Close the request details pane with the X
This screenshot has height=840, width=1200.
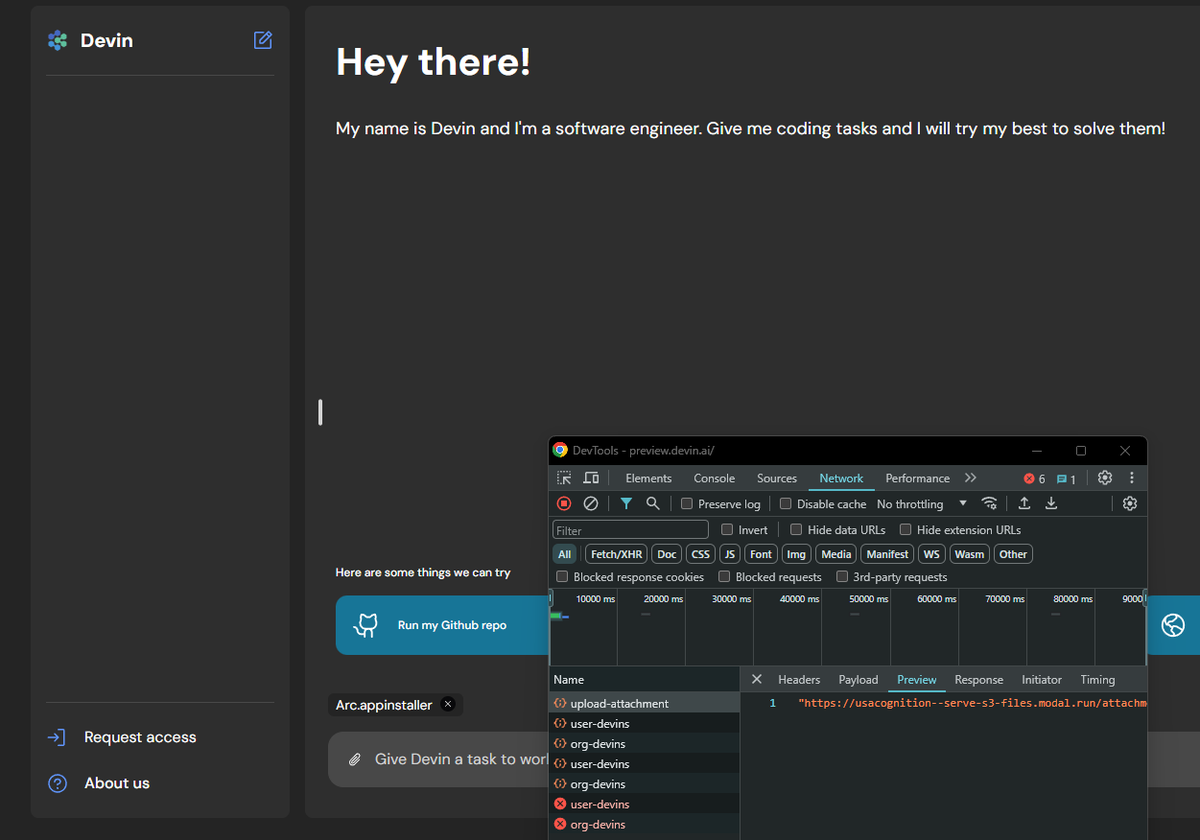click(x=757, y=679)
